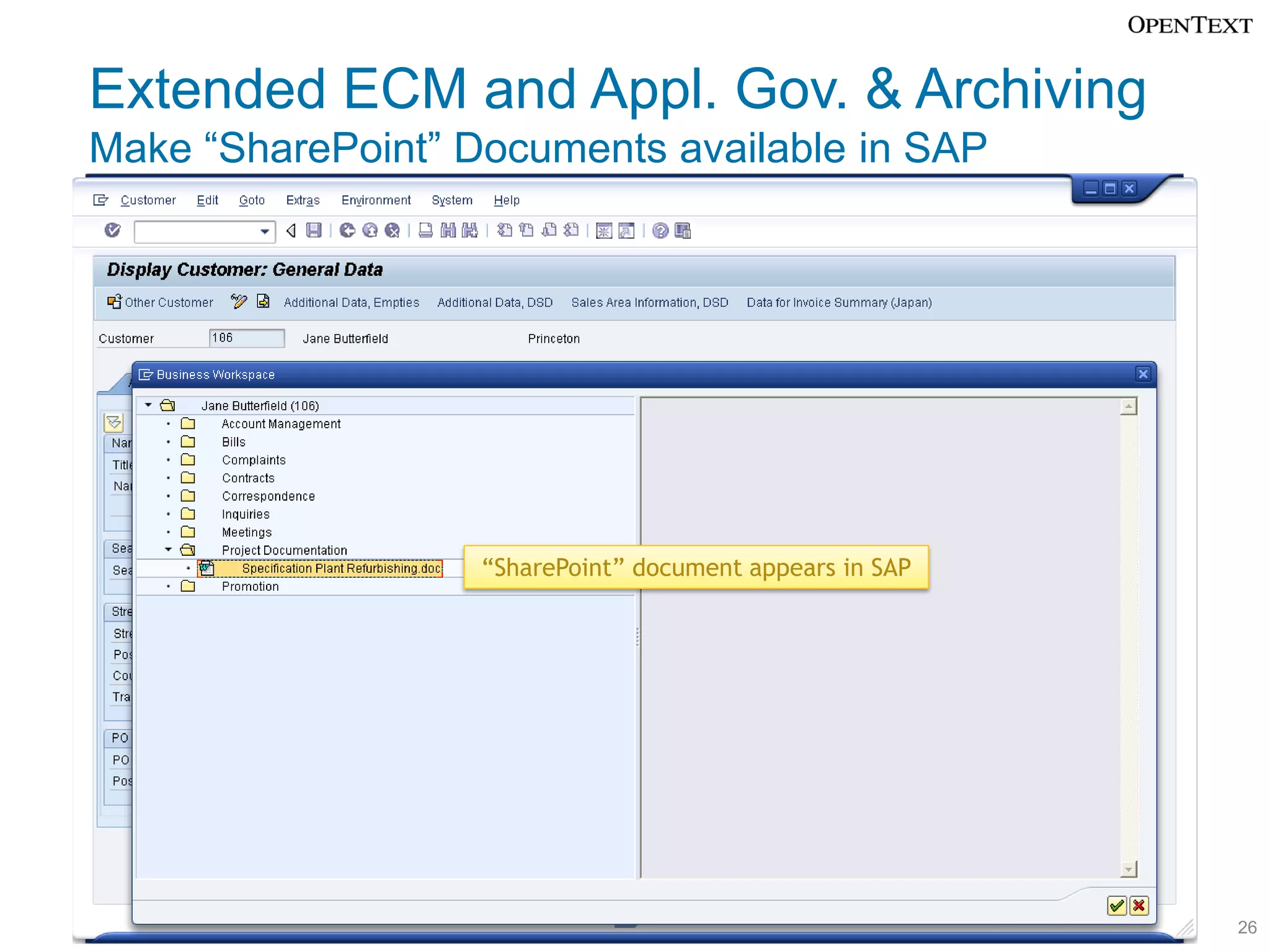1270x952 pixels.
Task: Click the Find binoculars icon
Action: (448, 231)
